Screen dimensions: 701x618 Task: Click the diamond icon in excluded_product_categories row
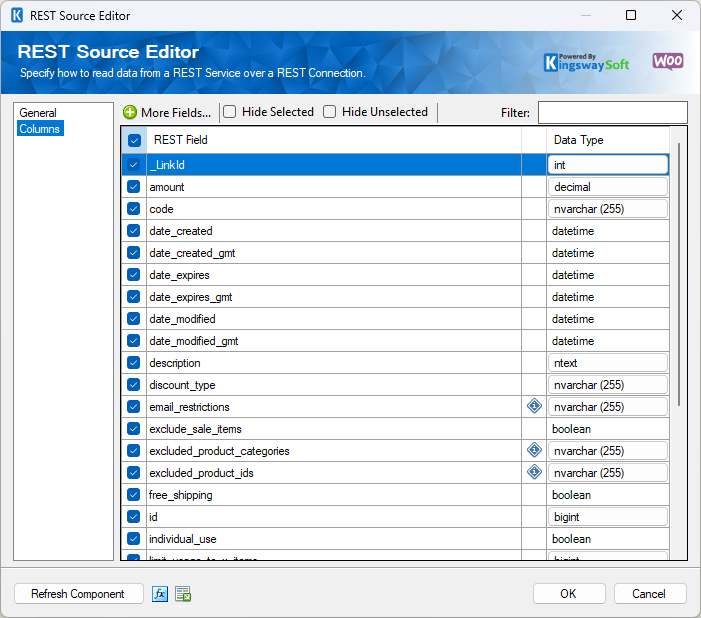tap(534, 450)
